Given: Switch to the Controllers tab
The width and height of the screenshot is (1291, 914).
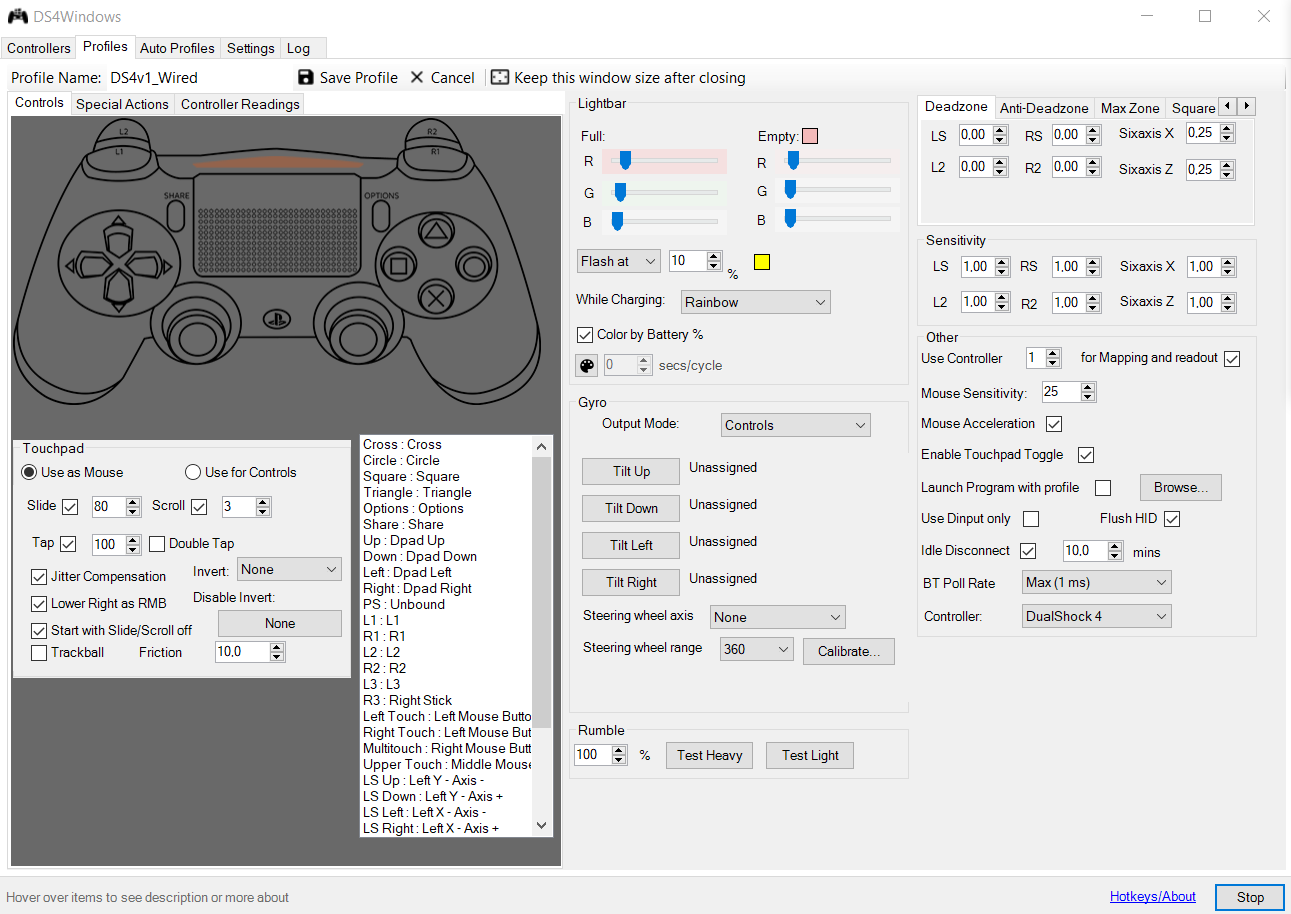Looking at the screenshot, I should pos(39,48).
